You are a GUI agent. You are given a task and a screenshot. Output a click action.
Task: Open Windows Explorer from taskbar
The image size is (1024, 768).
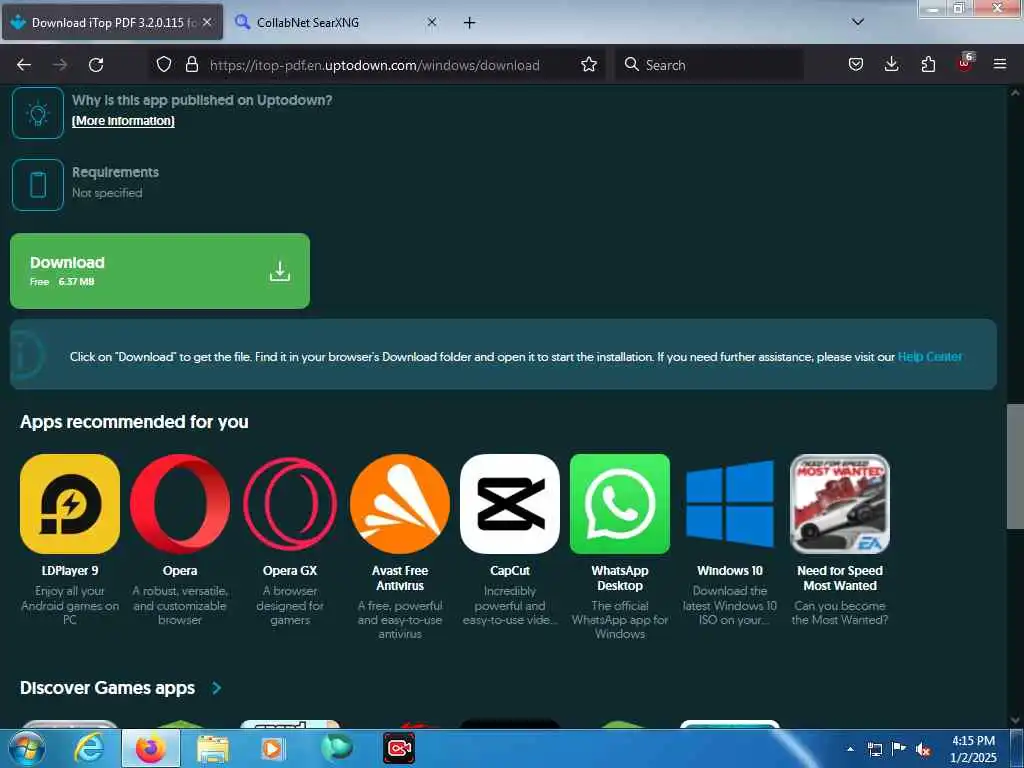(x=213, y=748)
